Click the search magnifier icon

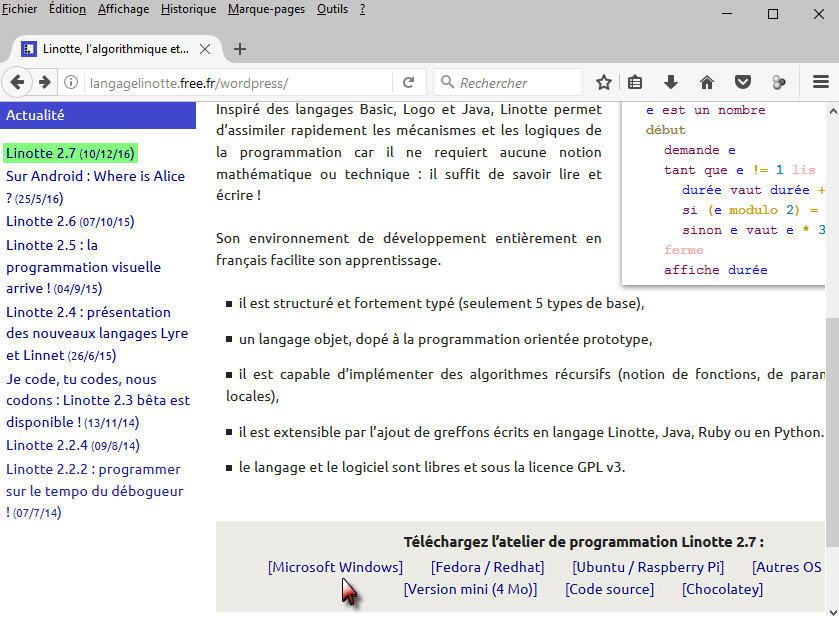(447, 82)
